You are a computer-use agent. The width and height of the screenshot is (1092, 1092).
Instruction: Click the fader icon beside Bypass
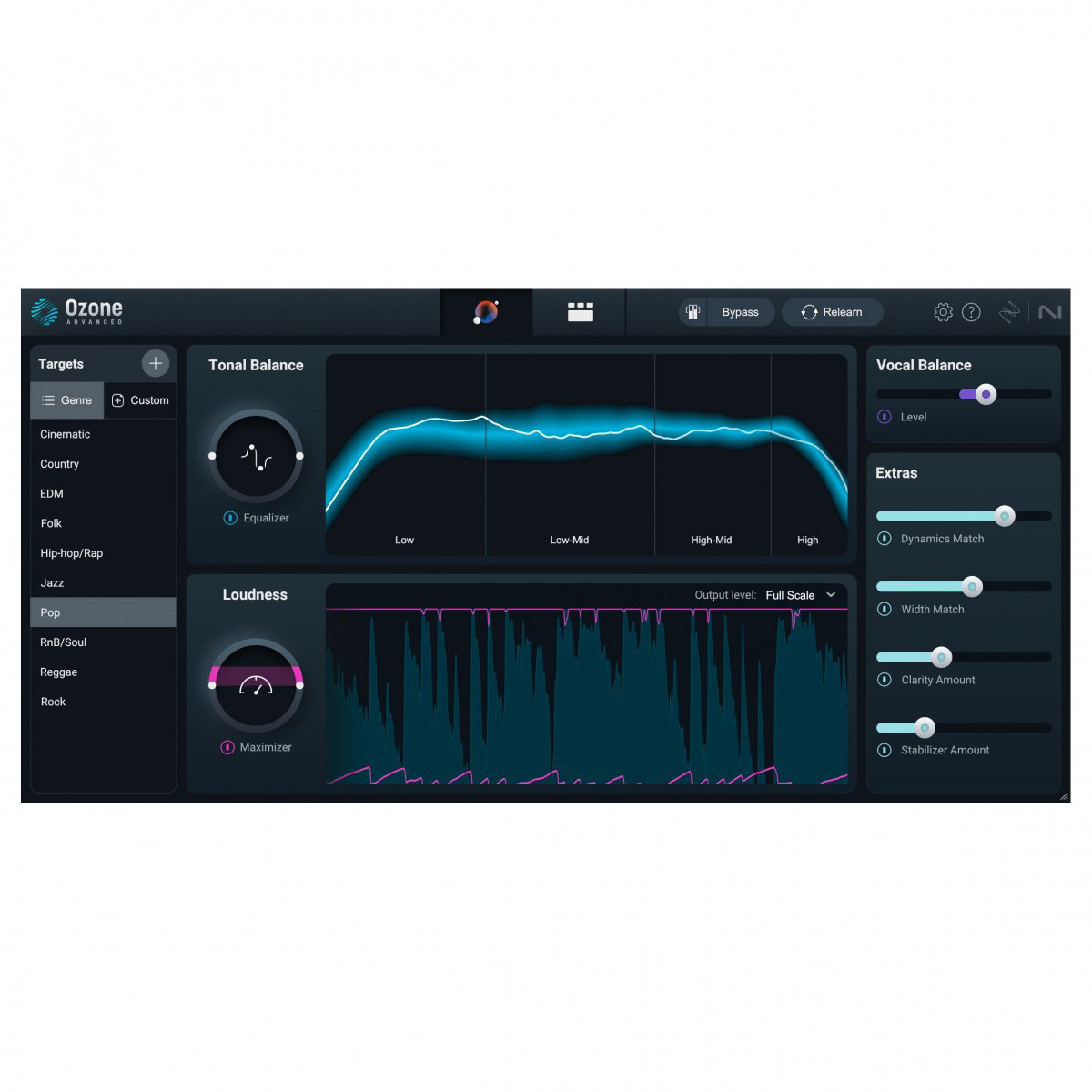pyautogui.click(x=693, y=311)
